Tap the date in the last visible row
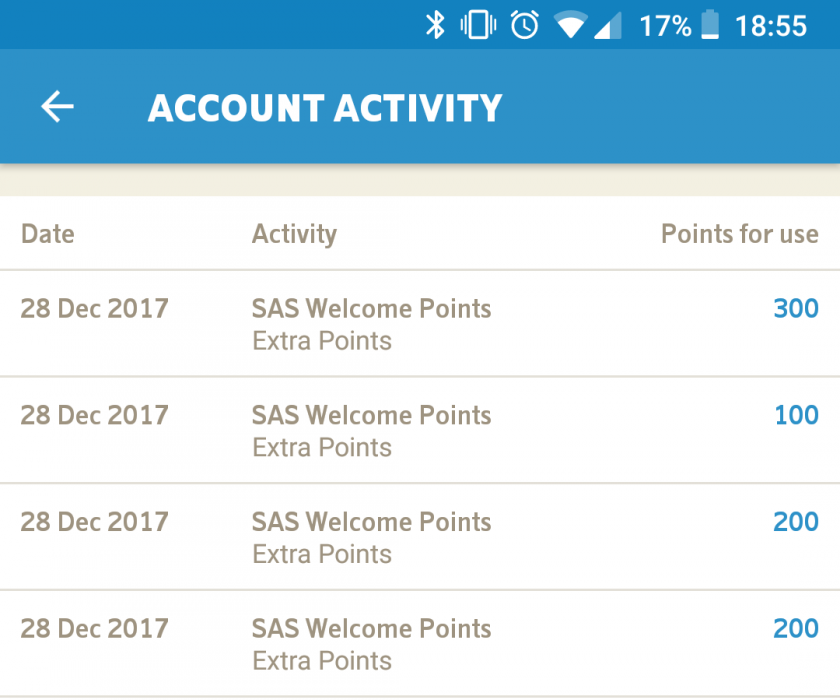This screenshot has height=700, width=840. click(95, 628)
